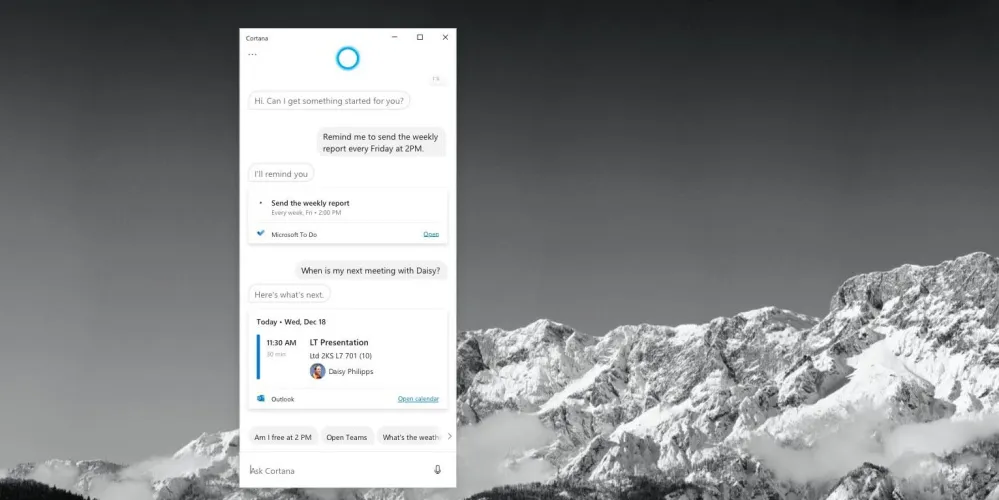
Task: Expand more suggestions with the right chevron
Action: click(x=449, y=437)
